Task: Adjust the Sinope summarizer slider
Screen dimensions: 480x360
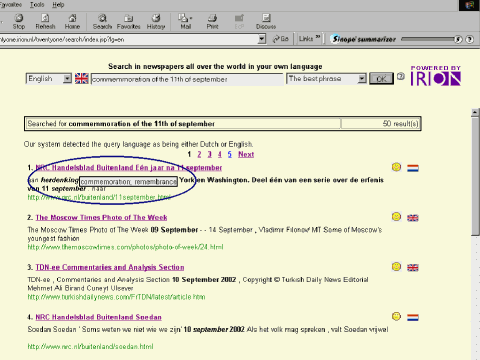Action: coord(427,39)
